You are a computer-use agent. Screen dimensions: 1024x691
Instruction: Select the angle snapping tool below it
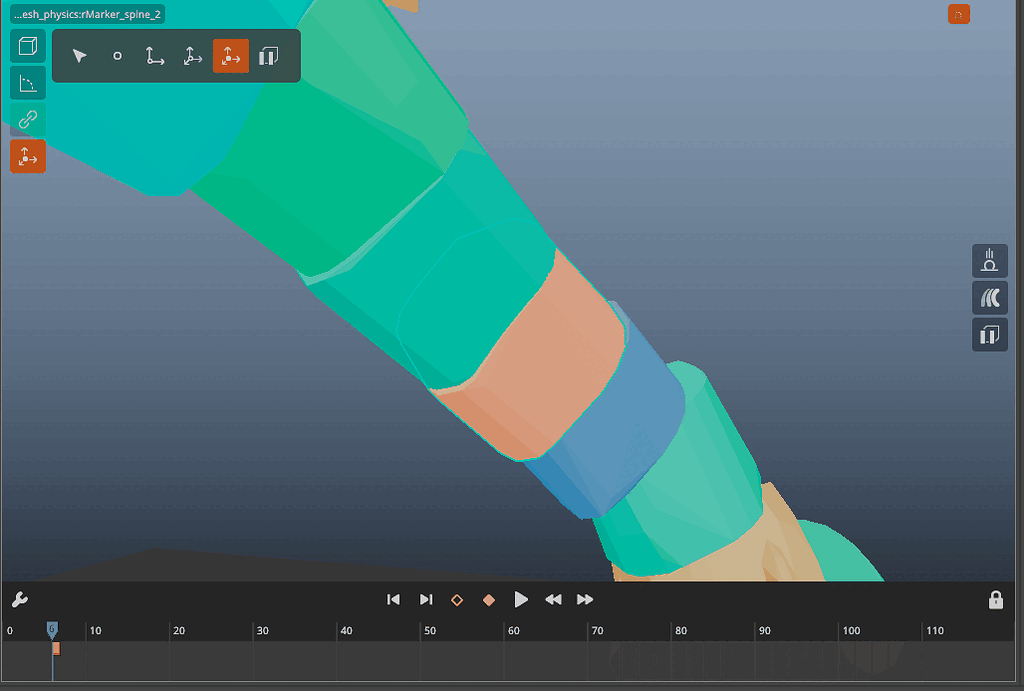click(27, 83)
